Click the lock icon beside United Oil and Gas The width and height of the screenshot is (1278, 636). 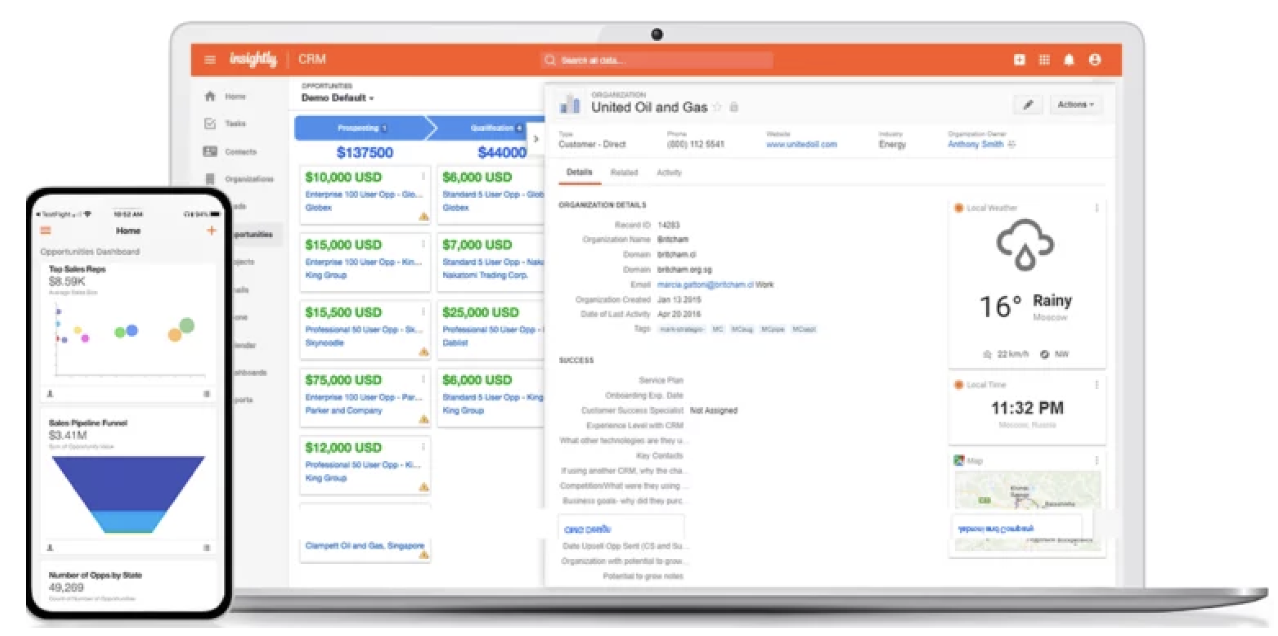[x=733, y=107]
